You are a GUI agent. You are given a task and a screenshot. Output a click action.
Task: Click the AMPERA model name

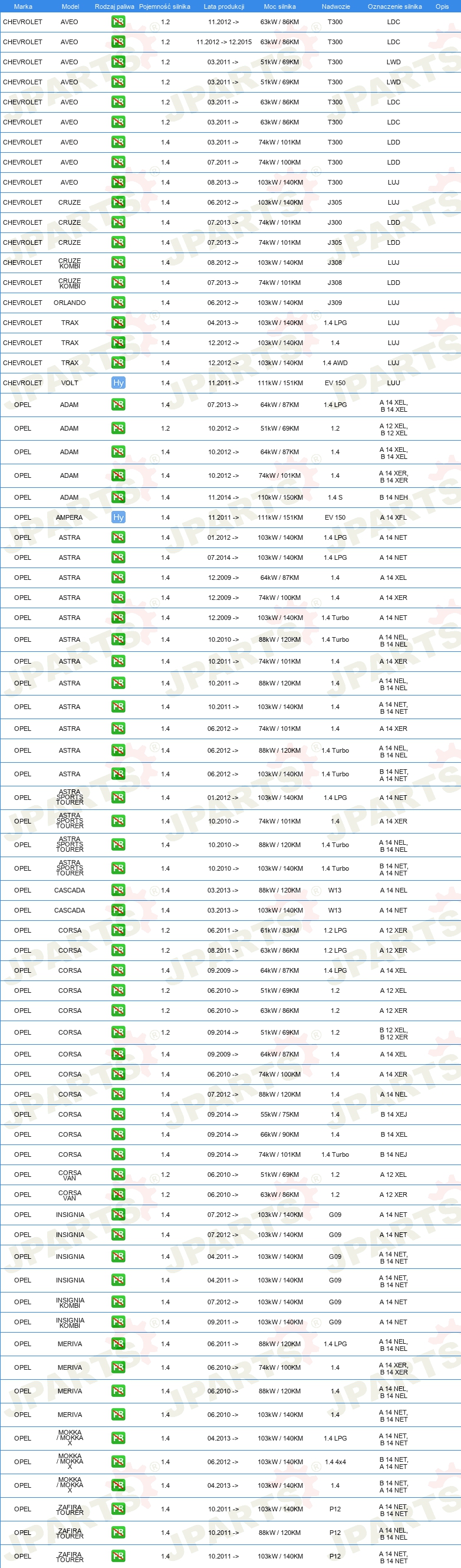click(70, 517)
